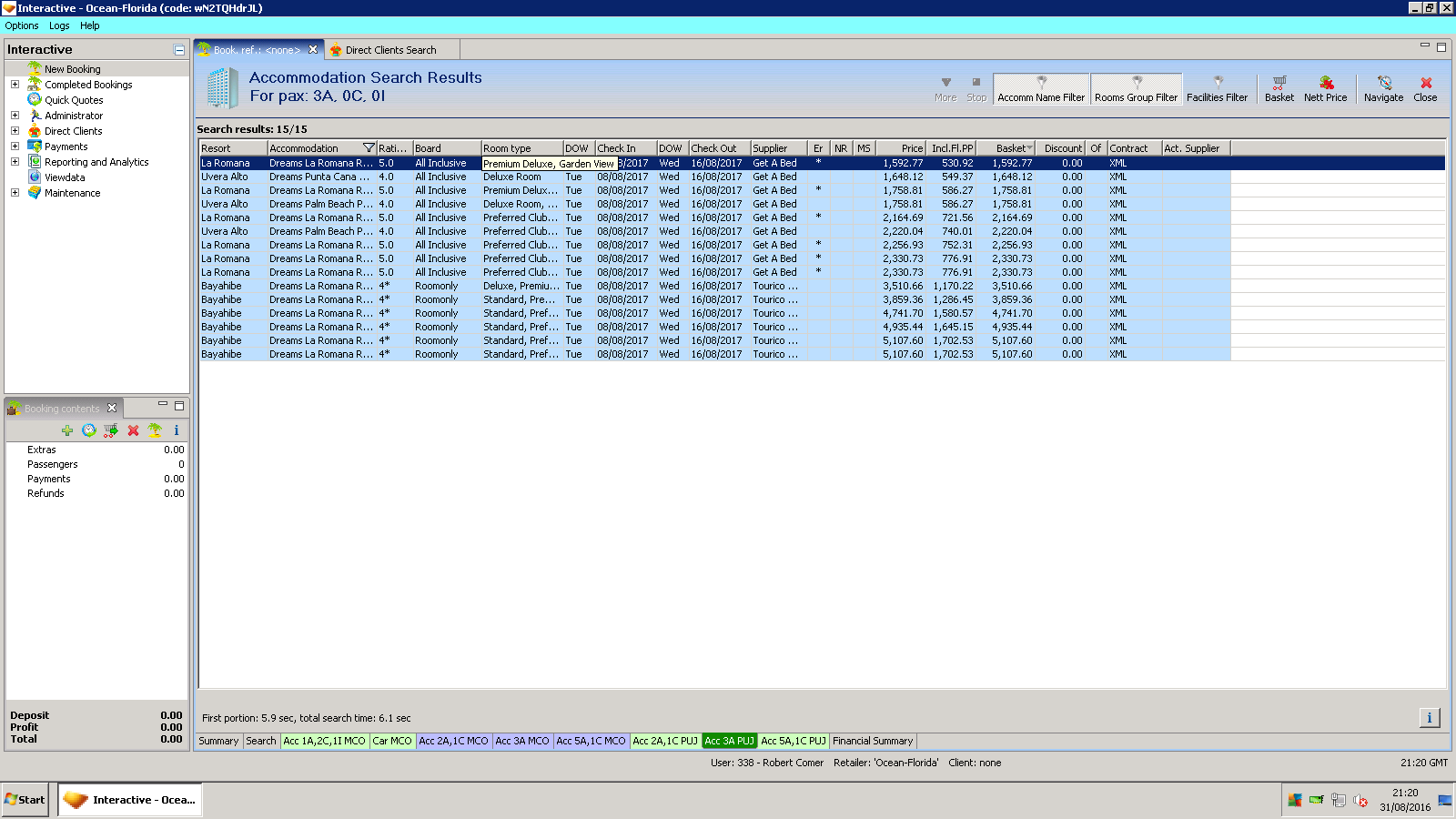Click the palm tree icon in Booking contents toolbar

click(155, 430)
